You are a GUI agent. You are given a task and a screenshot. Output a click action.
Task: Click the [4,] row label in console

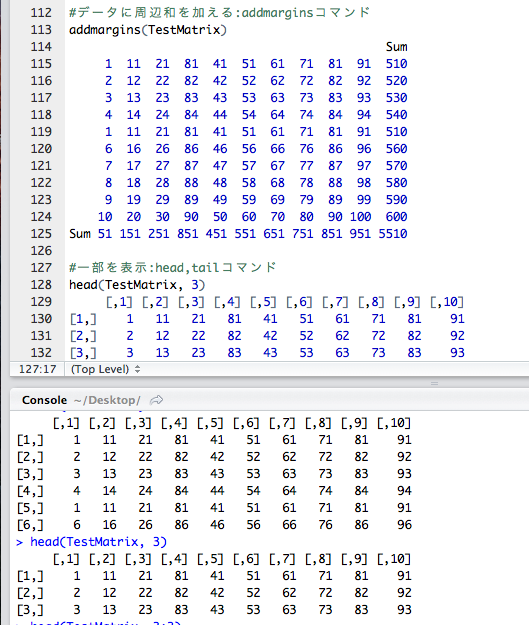click(x=30, y=491)
